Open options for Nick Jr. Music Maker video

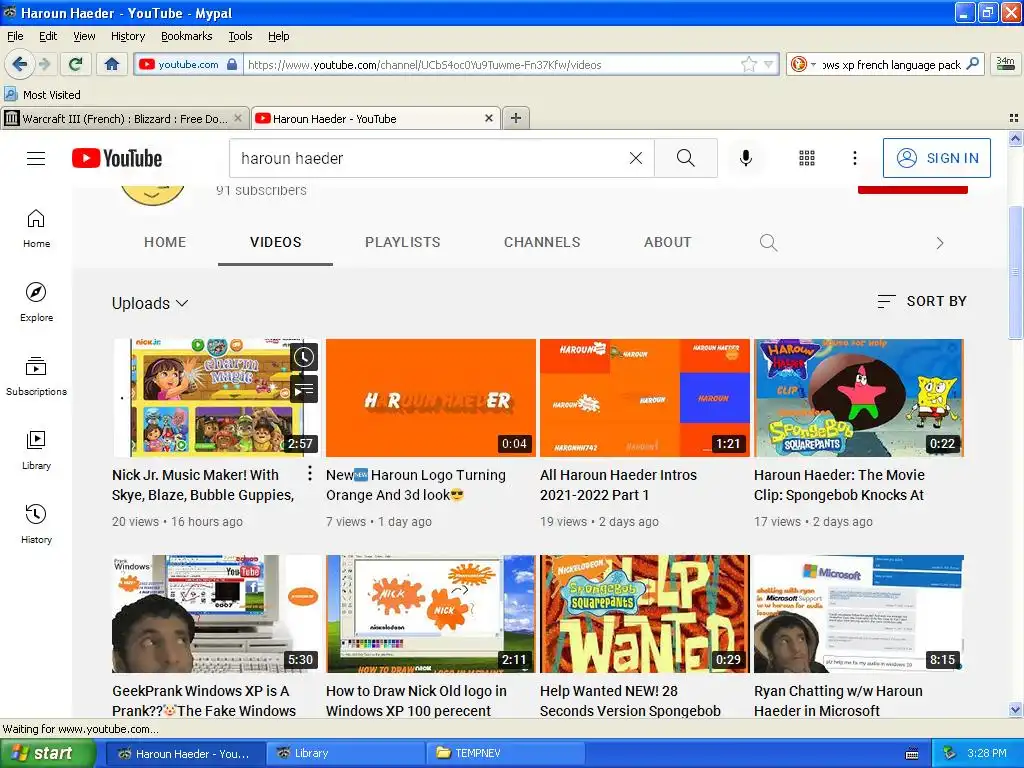point(310,474)
